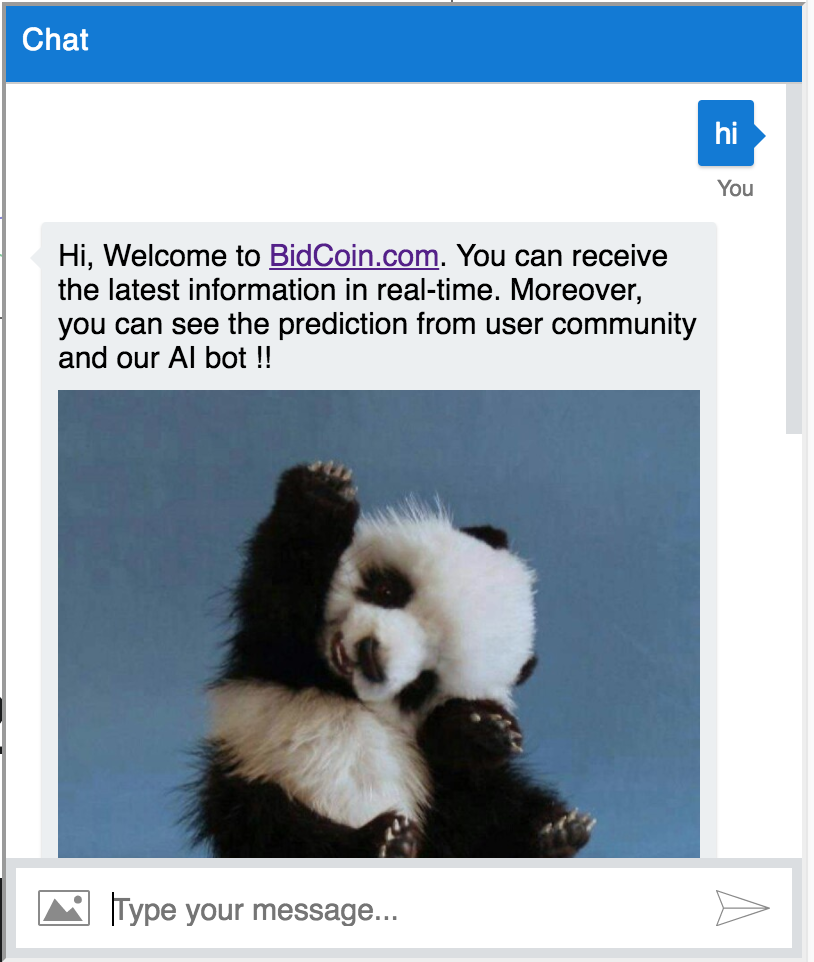Viewport: 814px width, 962px height.
Task: Open the BidCoin.com link
Action: coord(354,256)
